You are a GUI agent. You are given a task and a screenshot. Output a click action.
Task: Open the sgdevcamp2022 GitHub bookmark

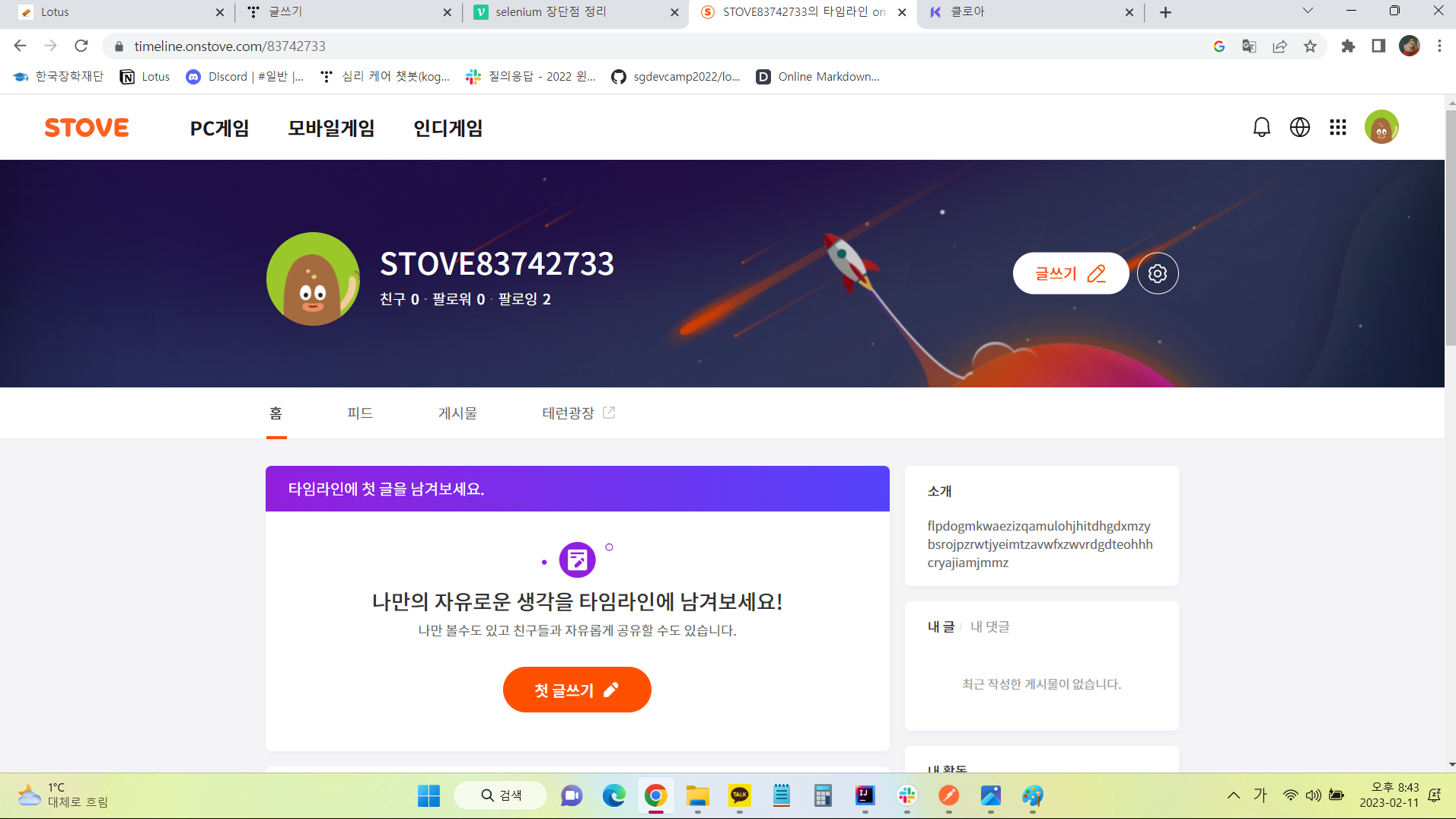(x=676, y=76)
